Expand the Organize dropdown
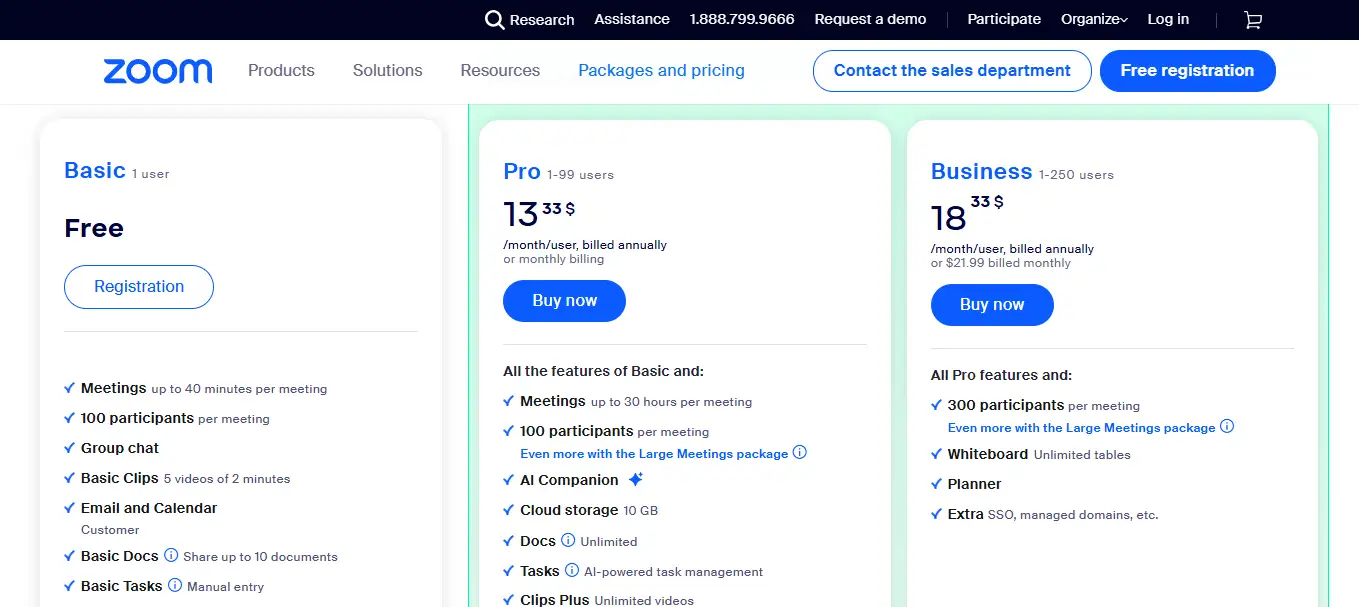 1094,20
